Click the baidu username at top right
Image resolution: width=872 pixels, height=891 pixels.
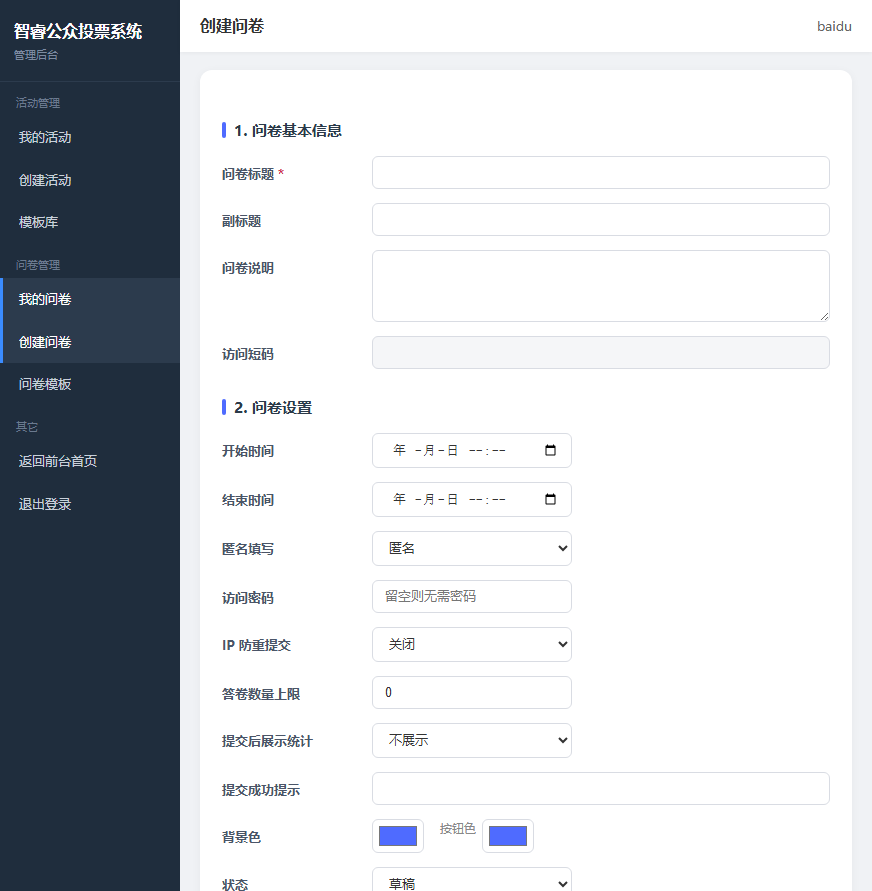(x=834, y=27)
